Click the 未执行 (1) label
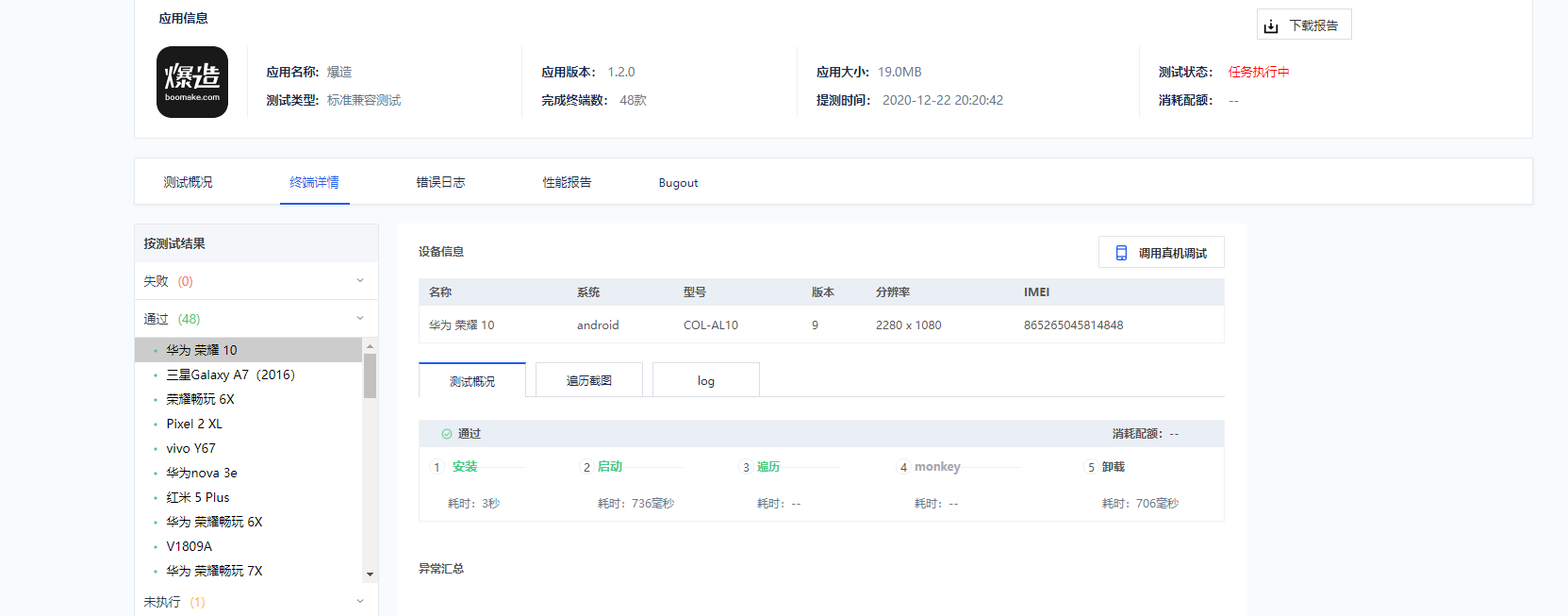 [x=173, y=602]
